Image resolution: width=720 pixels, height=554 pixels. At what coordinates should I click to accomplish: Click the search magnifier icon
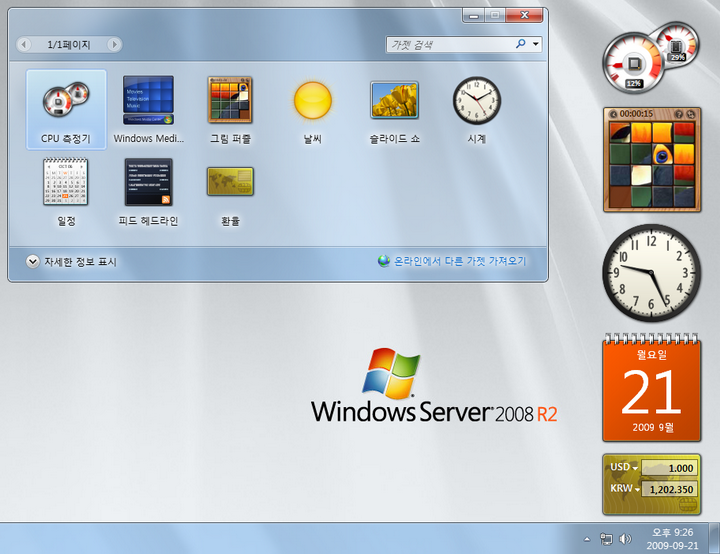[520, 44]
